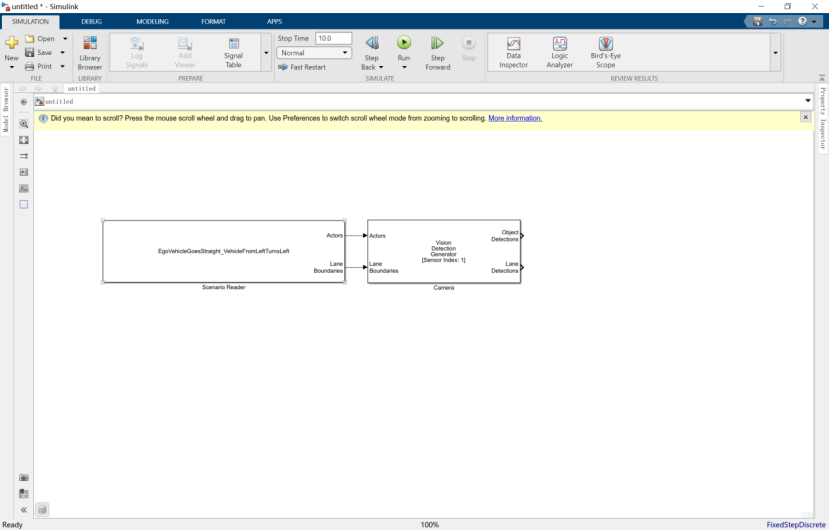Click the Annotation text tool icon
Image resolution: width=830 pixels, height=530 pixels.
24,172
